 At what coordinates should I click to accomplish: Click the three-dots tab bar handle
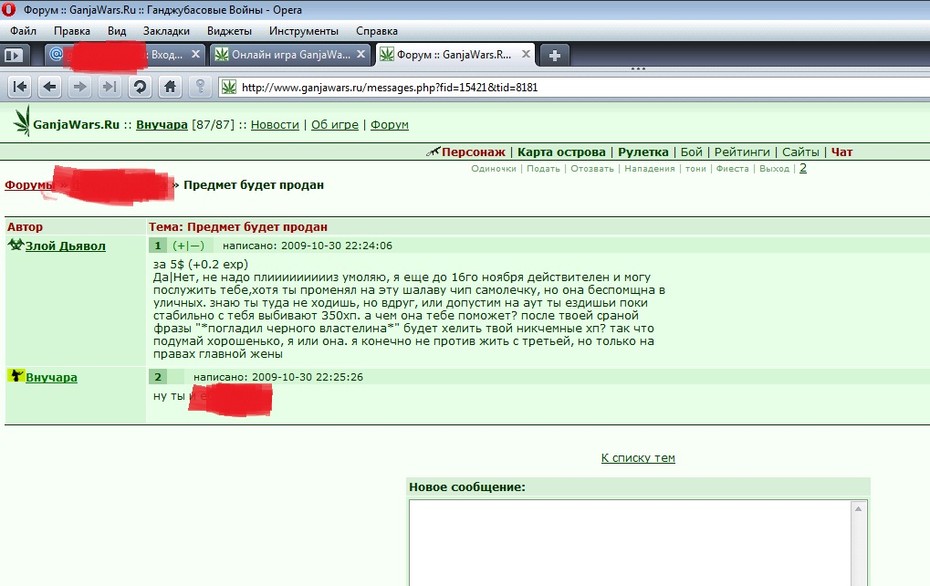(x=638, y=69)
